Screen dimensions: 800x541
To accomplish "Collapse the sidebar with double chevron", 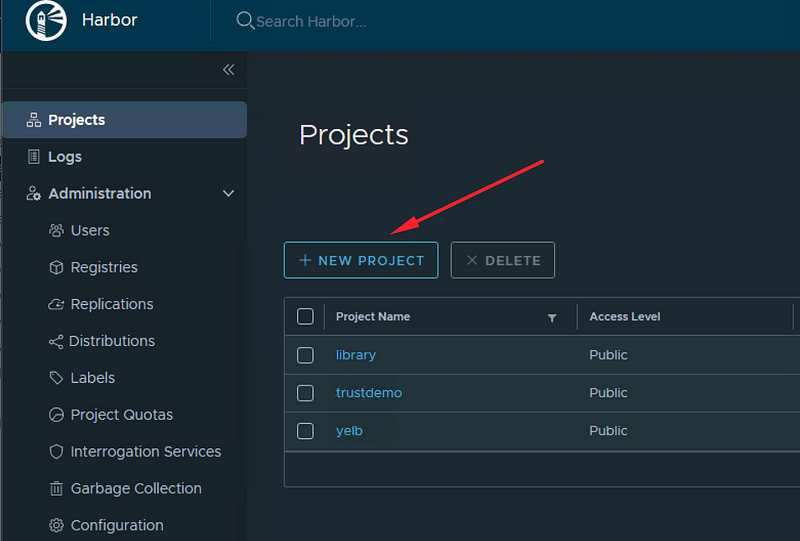I will pos(229,69).
